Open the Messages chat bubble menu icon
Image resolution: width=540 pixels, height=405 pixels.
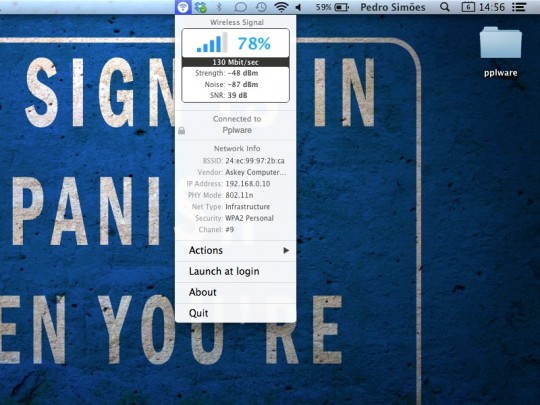[240, 7]
